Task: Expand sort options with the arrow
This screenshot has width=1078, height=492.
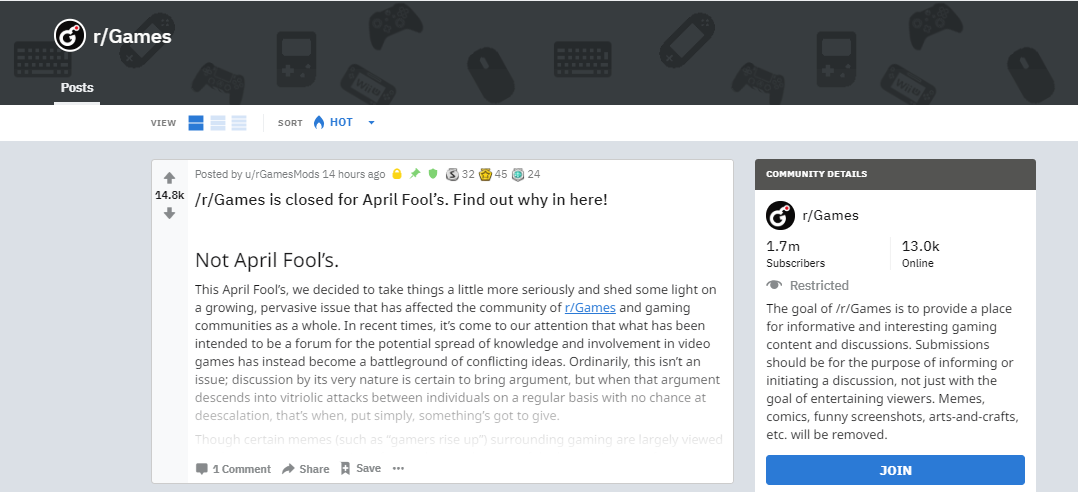Action: (371, 123)
